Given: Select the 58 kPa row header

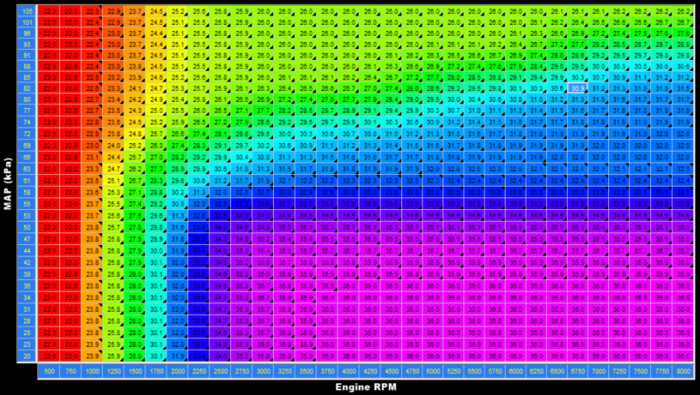Looking at the screenshot, I should 28,192.
